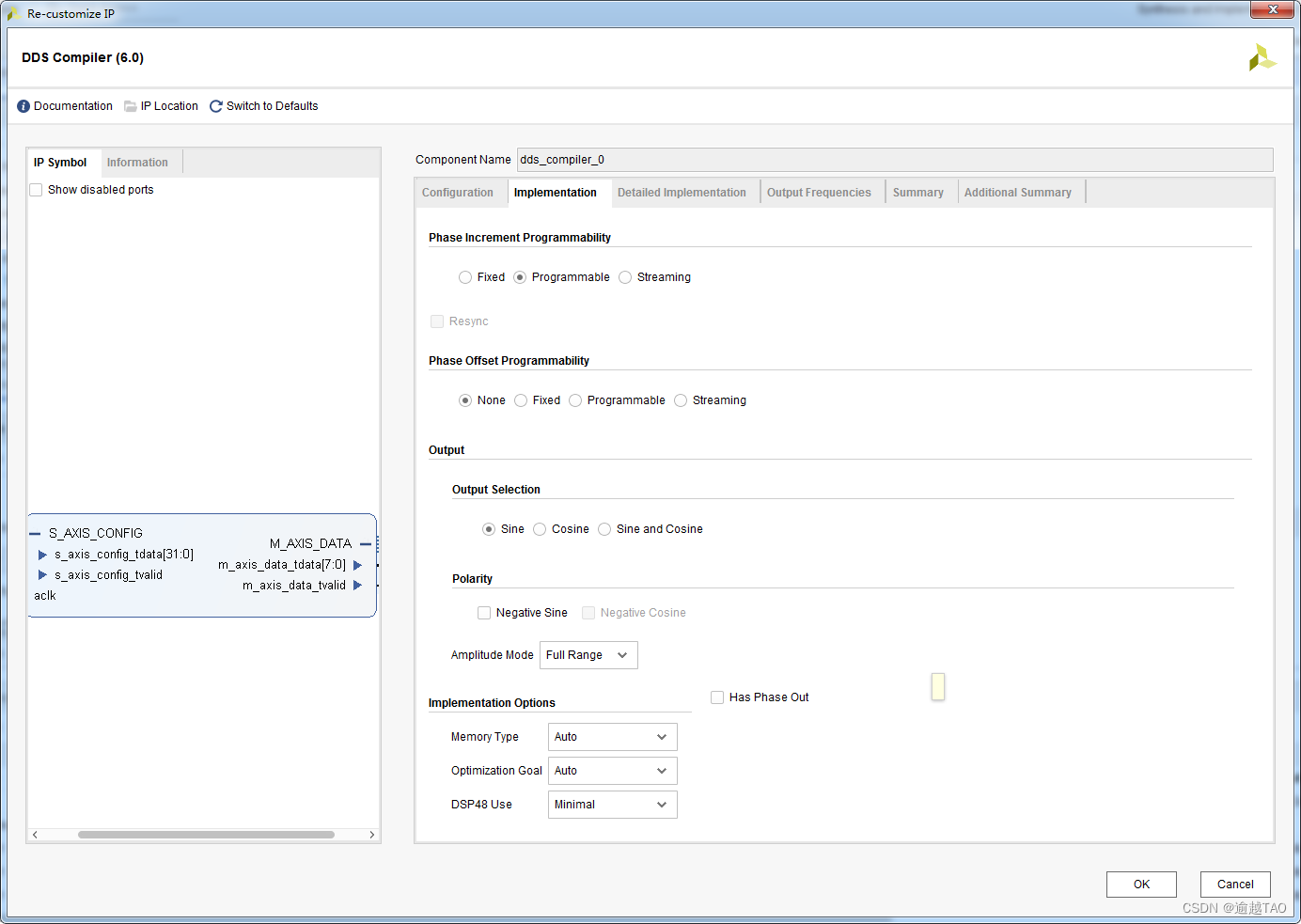Open Documentation info icon
1301x924 pixels.
click(x=24, y=106)
